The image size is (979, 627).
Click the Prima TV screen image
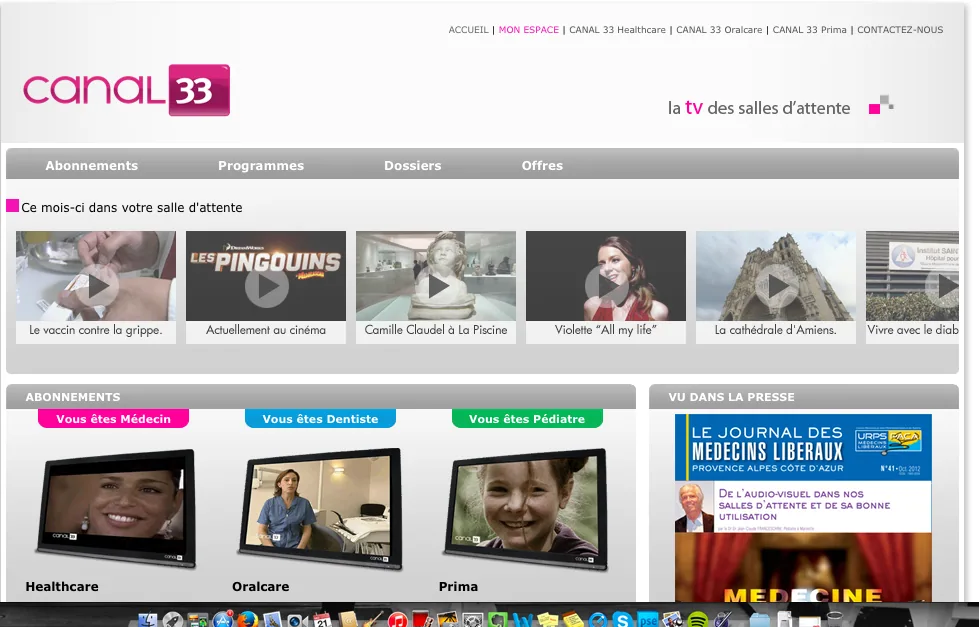tap(526, 507)
